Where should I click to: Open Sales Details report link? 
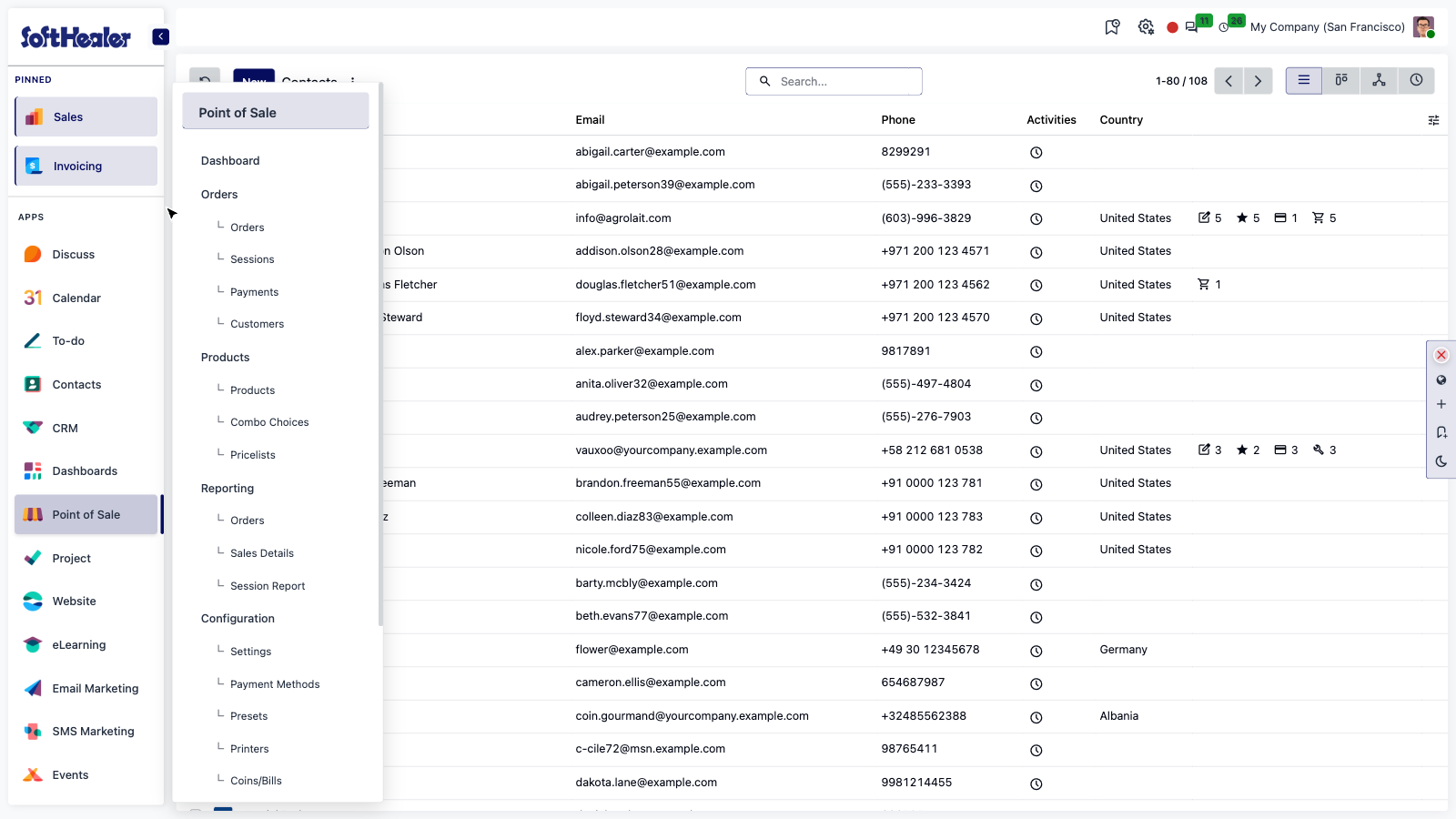(262, 553)
